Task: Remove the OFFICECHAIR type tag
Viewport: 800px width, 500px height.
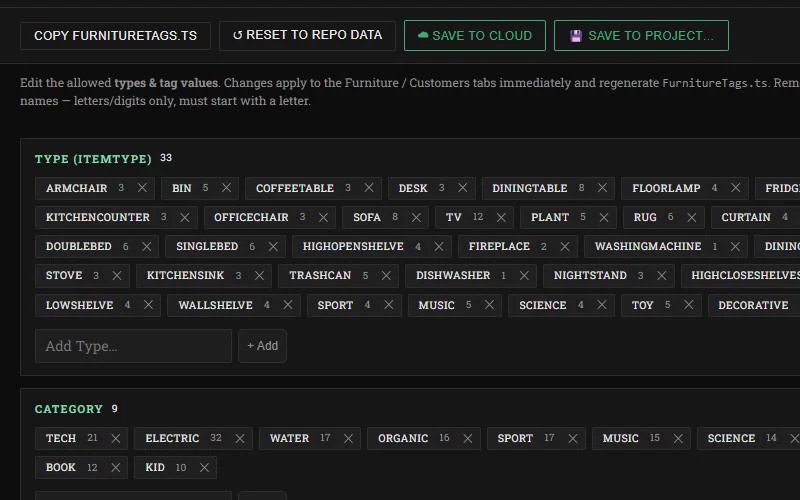Action: click(323, 217)
